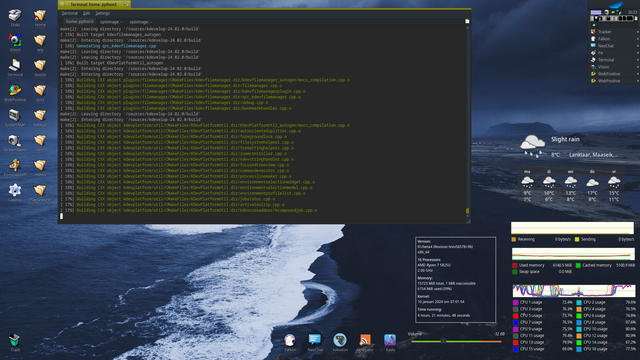Select Tracker entry in Deskbar
This screenshot has height=360, width=640.
604,32
